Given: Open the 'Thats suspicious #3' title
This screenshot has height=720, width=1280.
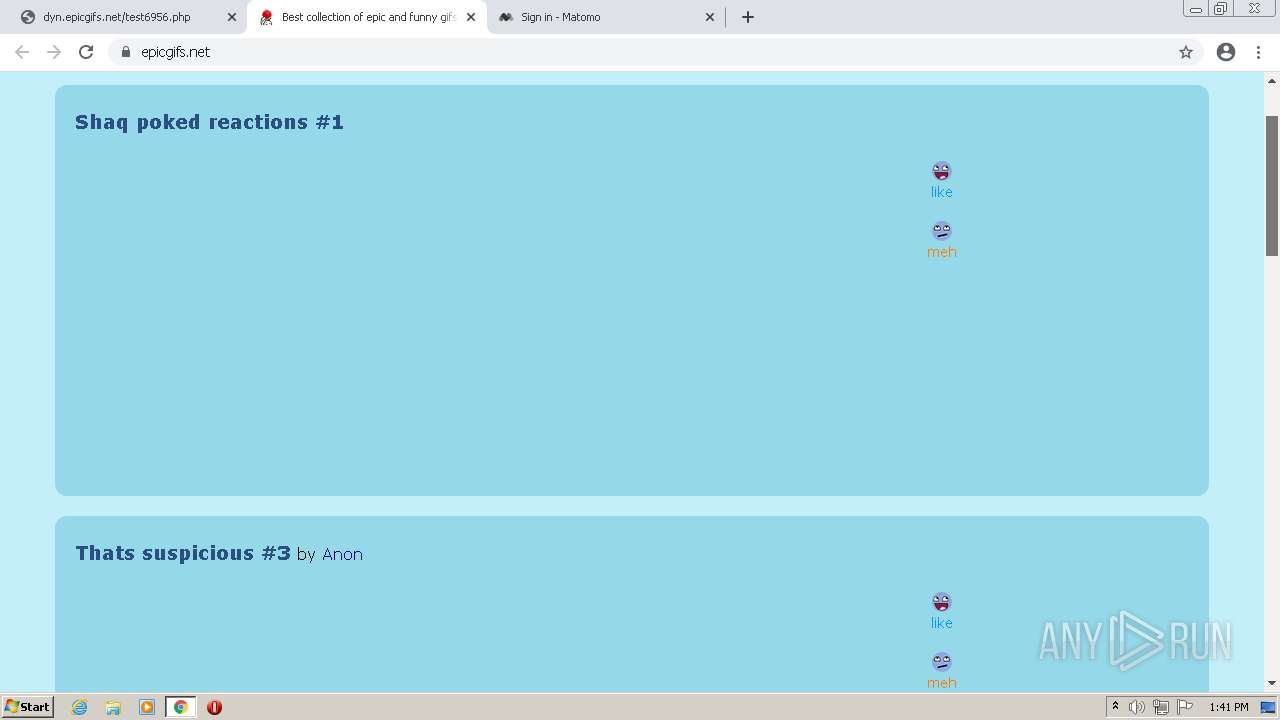Looking at the screenshot, I should pyautogui.click(x=183, y=553).
